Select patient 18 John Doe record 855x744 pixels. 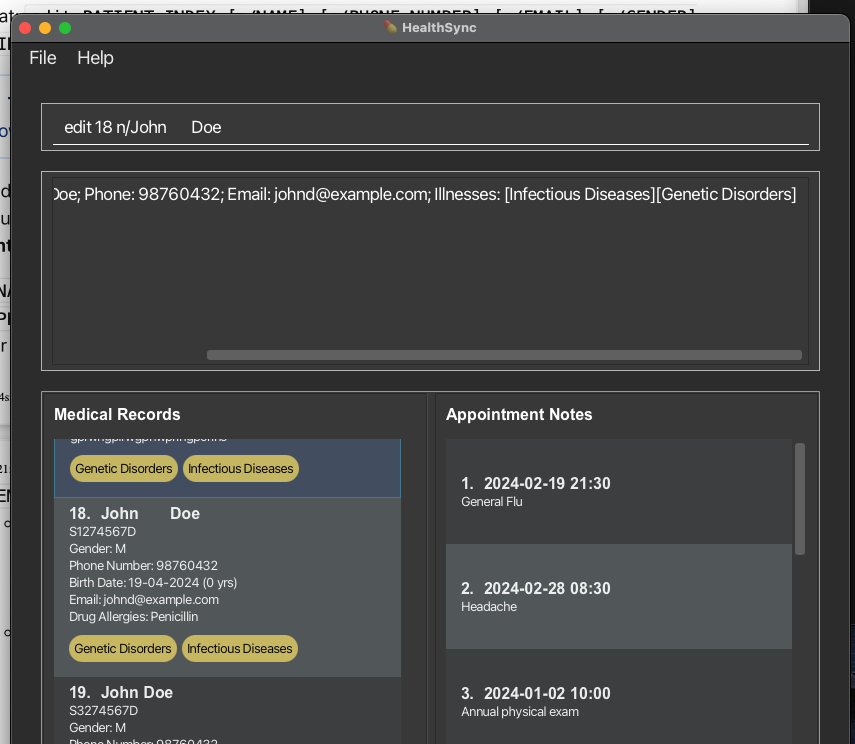click(227, 587)
